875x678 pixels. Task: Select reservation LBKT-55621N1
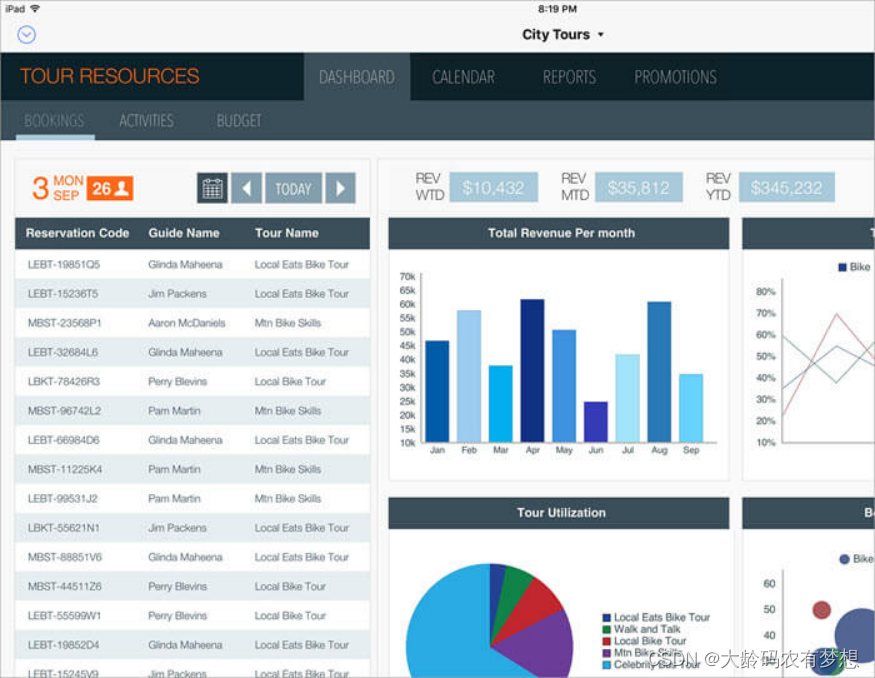pyautogui.click(x=193, y=528)
